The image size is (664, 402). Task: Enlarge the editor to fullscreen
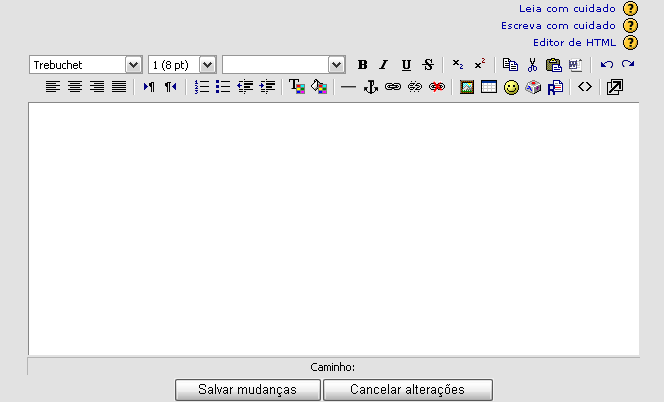pyautogui.click(x=614, y=87)
